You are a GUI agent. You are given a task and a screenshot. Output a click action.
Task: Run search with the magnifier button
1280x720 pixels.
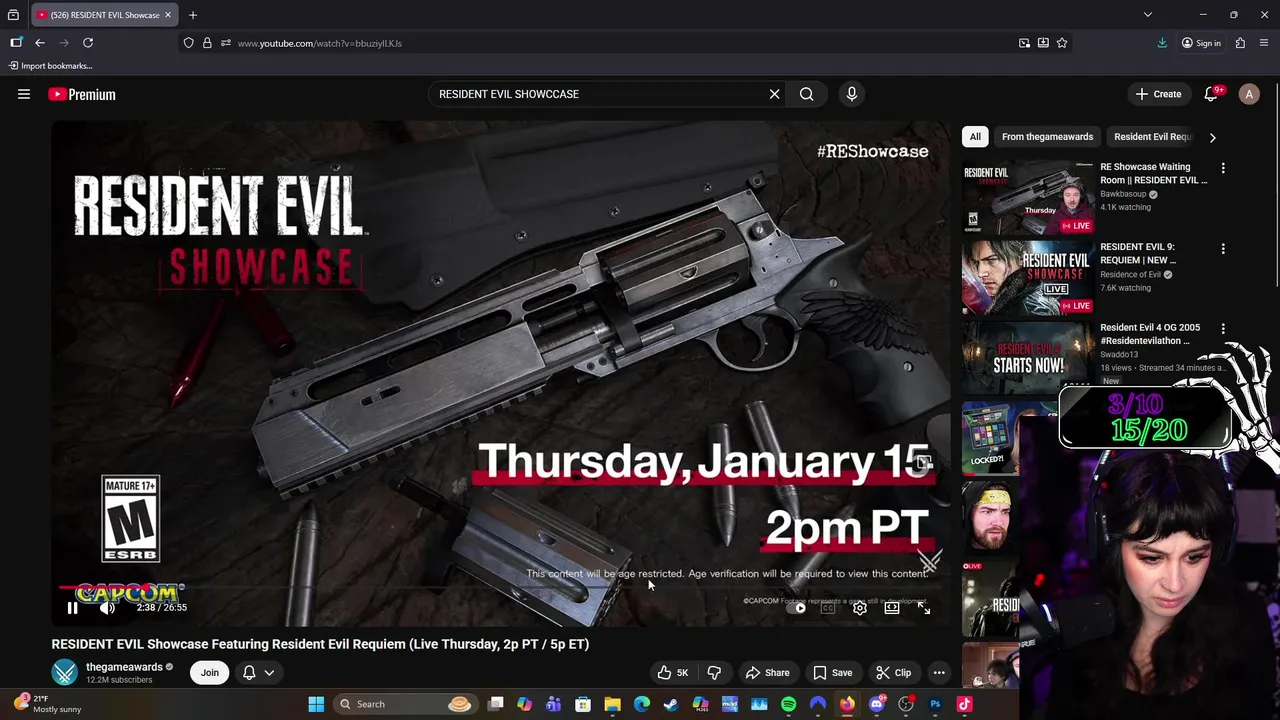click(x=806, y=94)
